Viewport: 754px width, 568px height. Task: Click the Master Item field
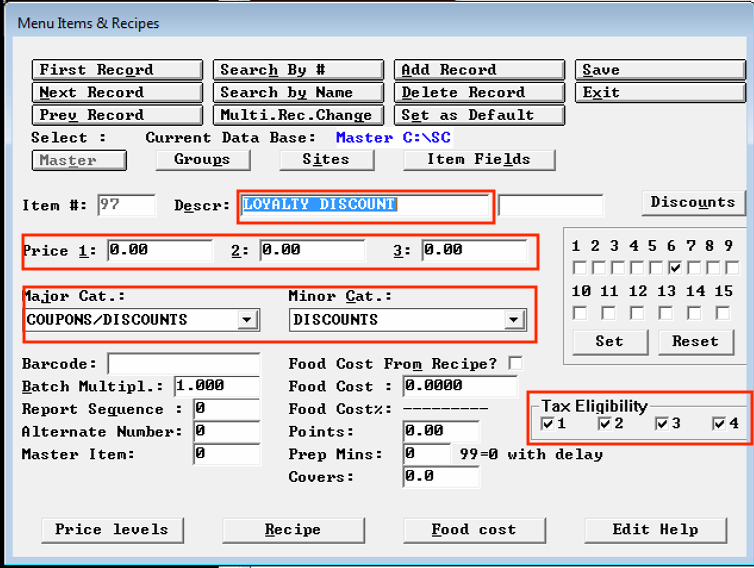coord(226,454)
